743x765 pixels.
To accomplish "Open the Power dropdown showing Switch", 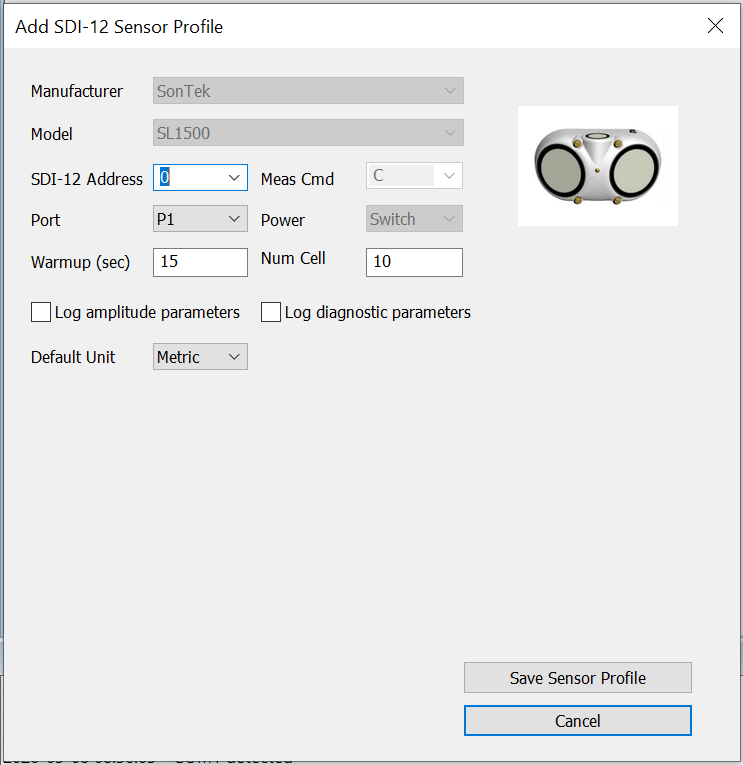I will pyautogui.click(x=414, y=219).
